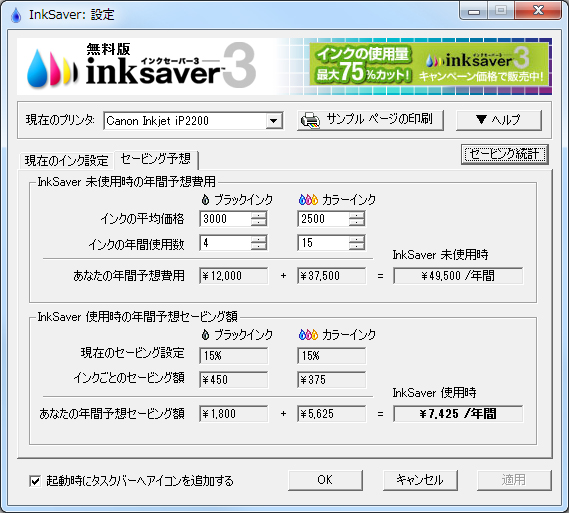Expand the current printer dropdown

[274, 121]
